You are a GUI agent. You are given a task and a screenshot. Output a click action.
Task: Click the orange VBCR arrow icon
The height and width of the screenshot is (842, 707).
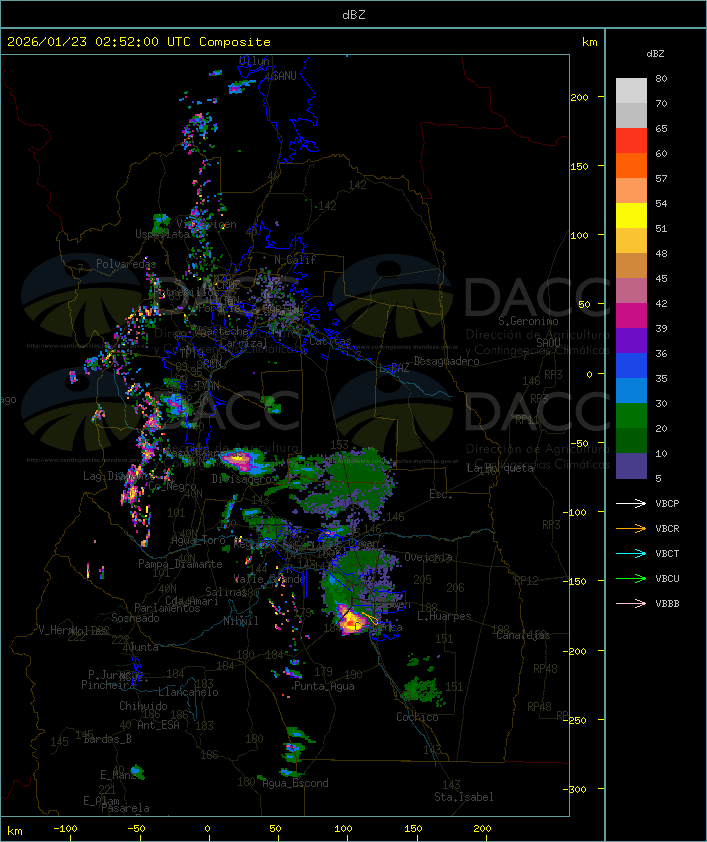tap(631, 529)
